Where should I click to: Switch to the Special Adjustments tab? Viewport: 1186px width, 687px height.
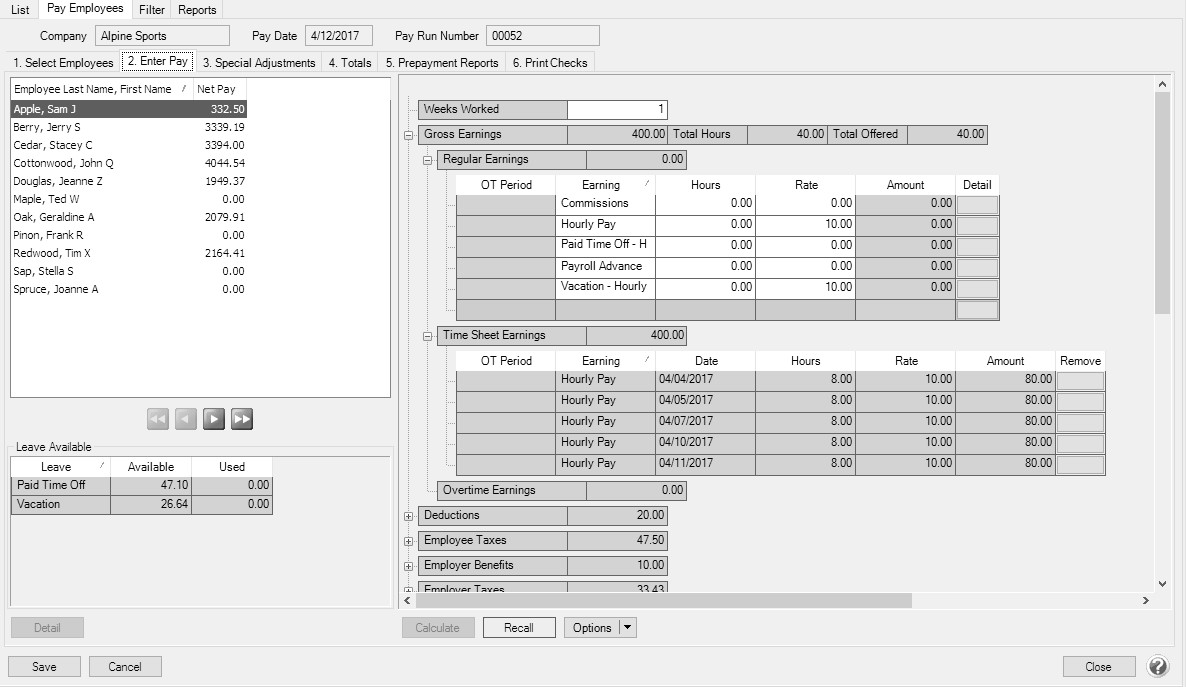(258, 63)
